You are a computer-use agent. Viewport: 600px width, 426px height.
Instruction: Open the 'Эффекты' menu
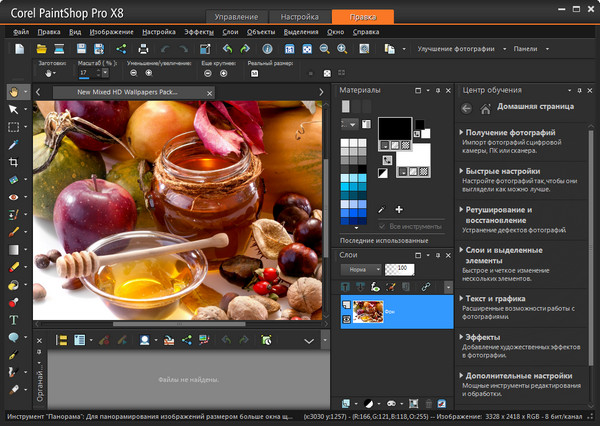pyautogui.click(x=198, y=32)
